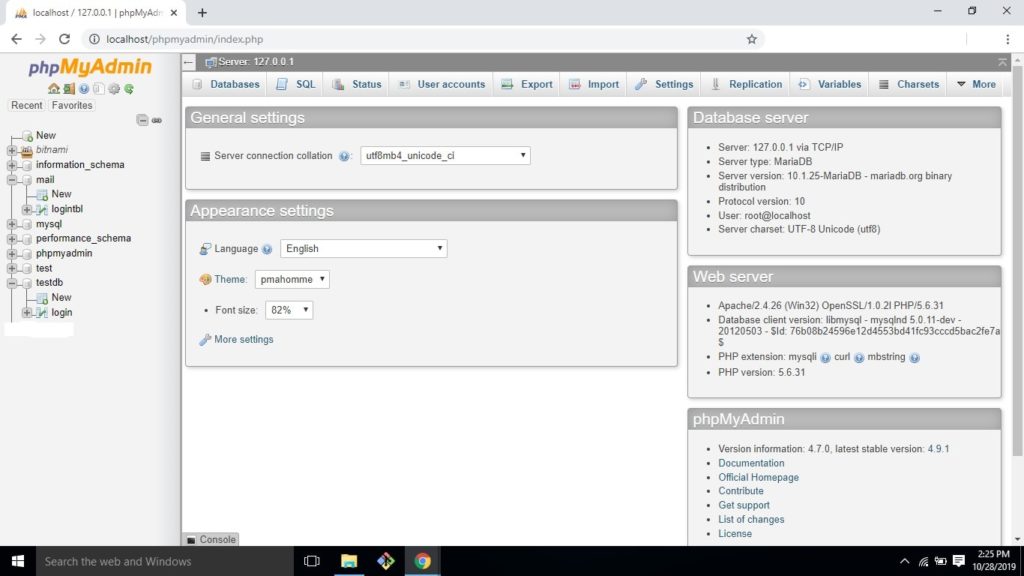
Task: Open Chrome menu three-dot icon
Action: pos(1008,39)
